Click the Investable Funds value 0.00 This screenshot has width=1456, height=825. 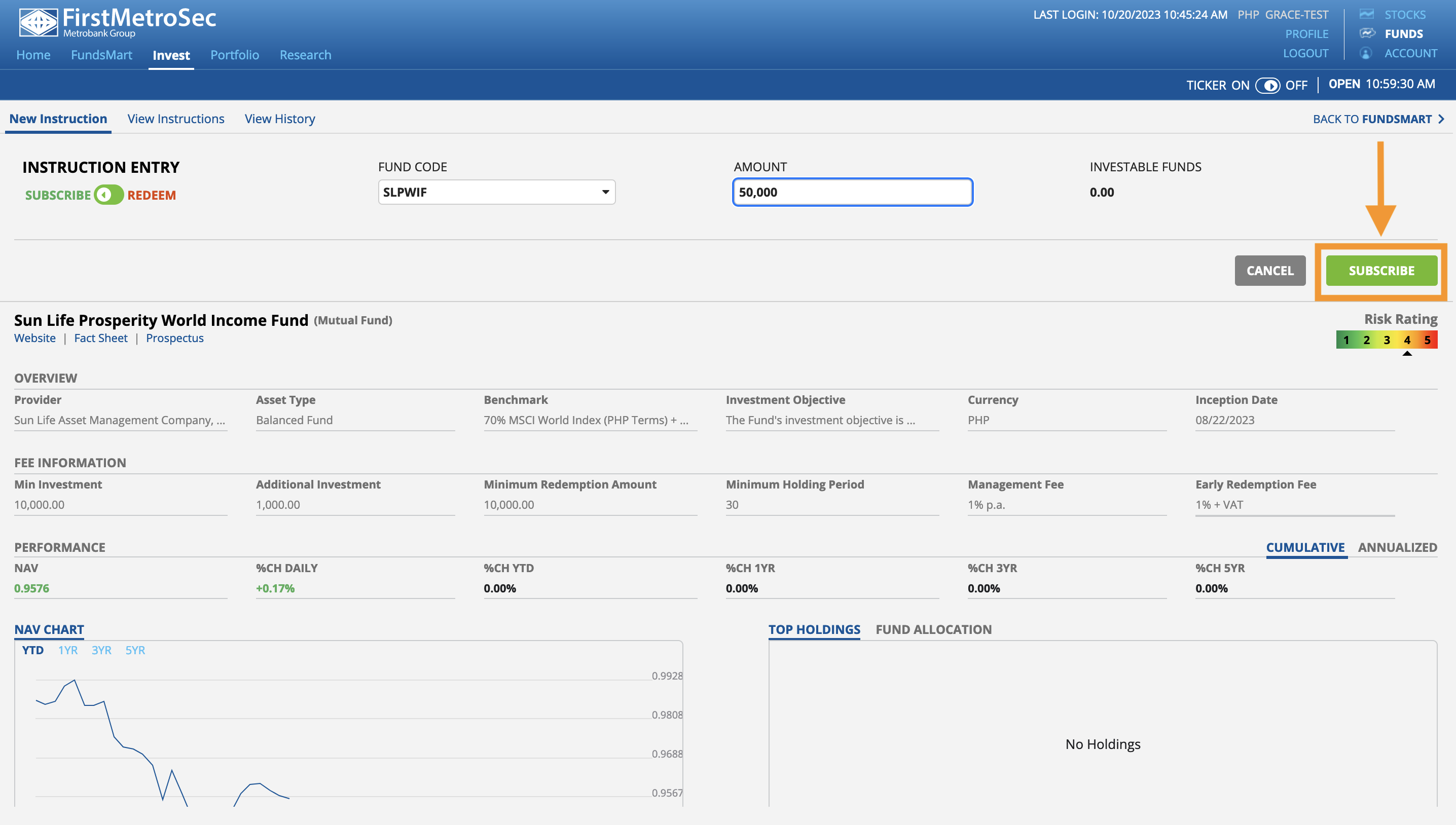tap(1101, 193)
